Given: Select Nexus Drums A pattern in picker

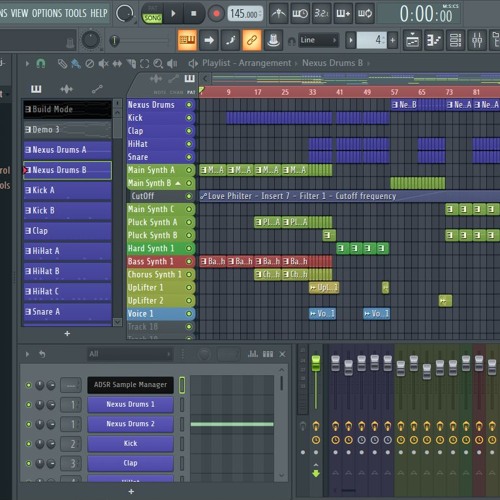Looking at the screenshot, I should click(x=67, y=150).
